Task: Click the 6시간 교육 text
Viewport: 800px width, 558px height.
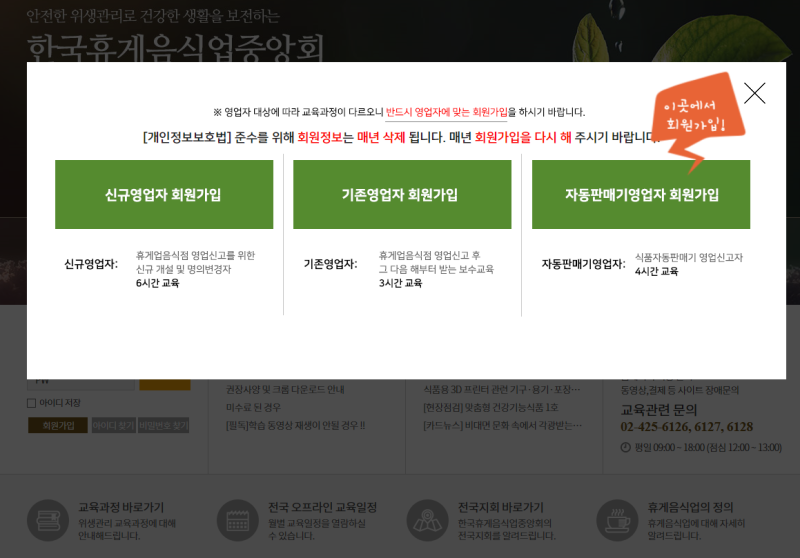Action: (x=157, y=283)
